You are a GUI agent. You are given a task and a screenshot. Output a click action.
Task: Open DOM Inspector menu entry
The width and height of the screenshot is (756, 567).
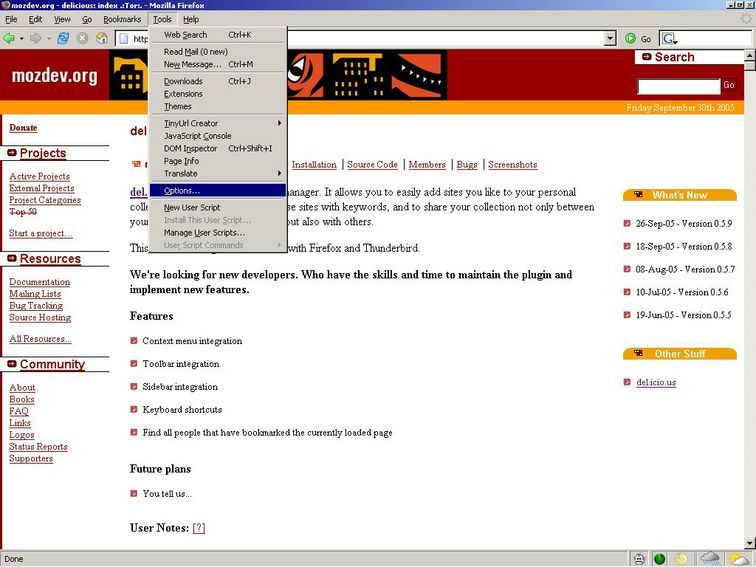coord(217,148)
